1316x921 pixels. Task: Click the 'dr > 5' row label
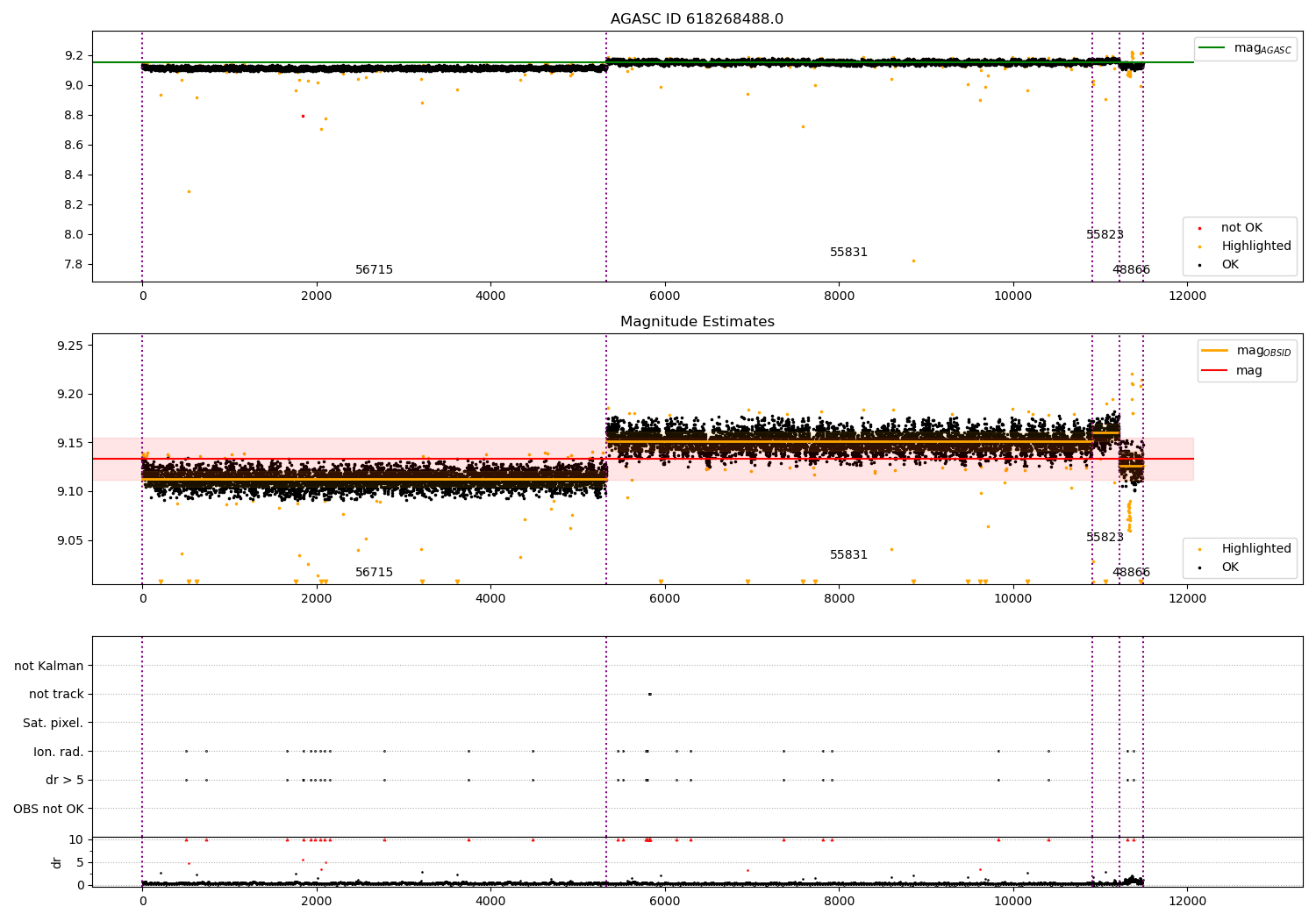(x=65, y=780)
